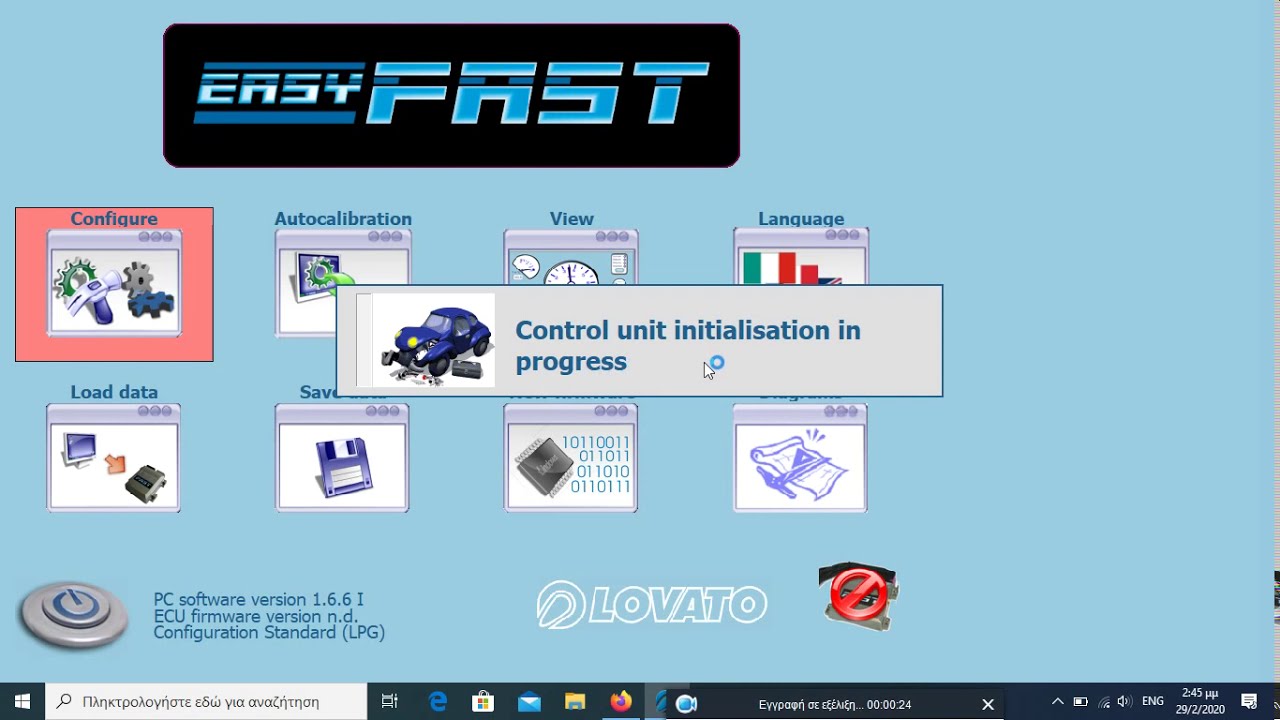Open the Mail app from the taskbar

529,702
